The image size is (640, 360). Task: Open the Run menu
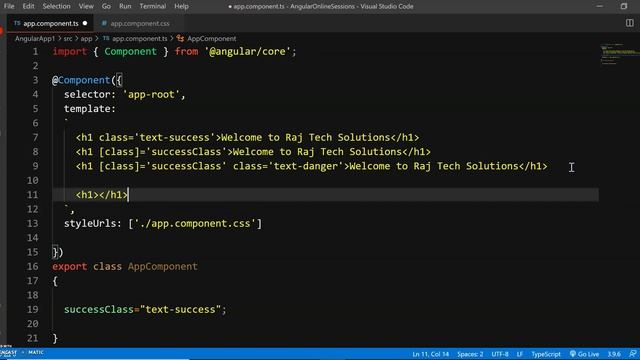point(125,6)
